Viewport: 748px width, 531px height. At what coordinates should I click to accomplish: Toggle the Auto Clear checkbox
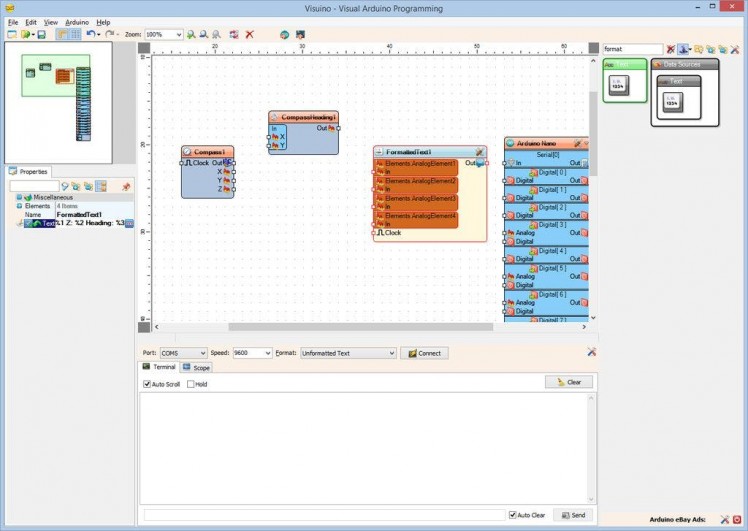513,515
